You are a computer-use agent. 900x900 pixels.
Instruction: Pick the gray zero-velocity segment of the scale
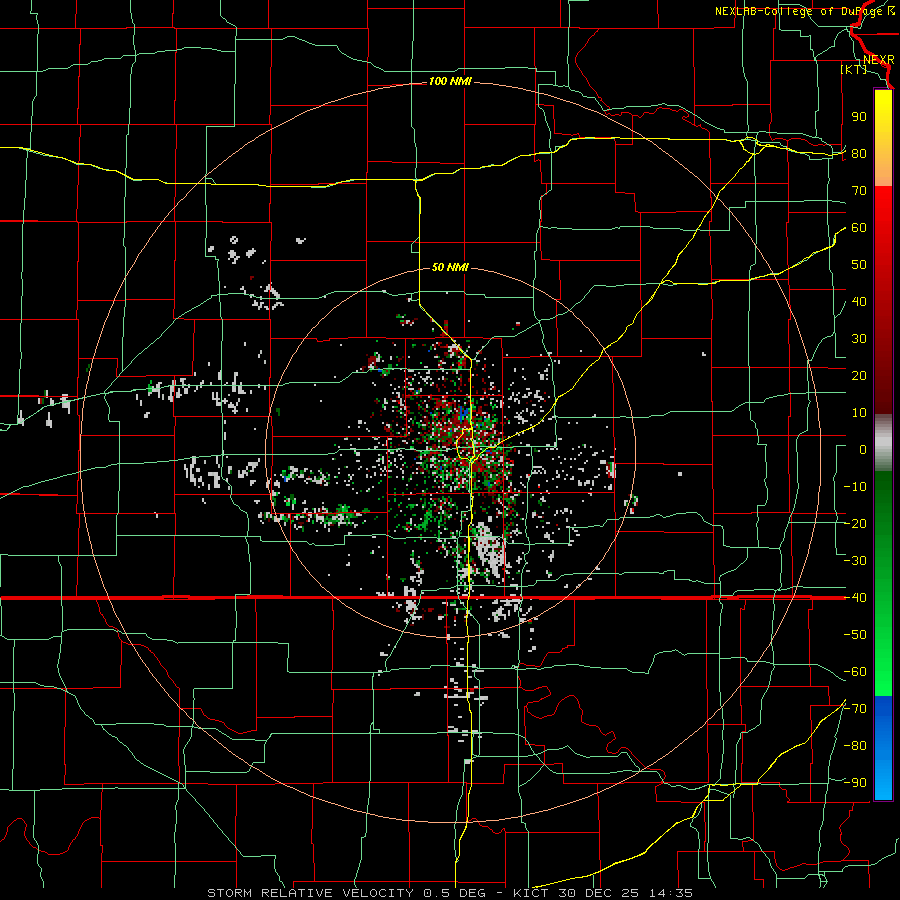(883, 442)
